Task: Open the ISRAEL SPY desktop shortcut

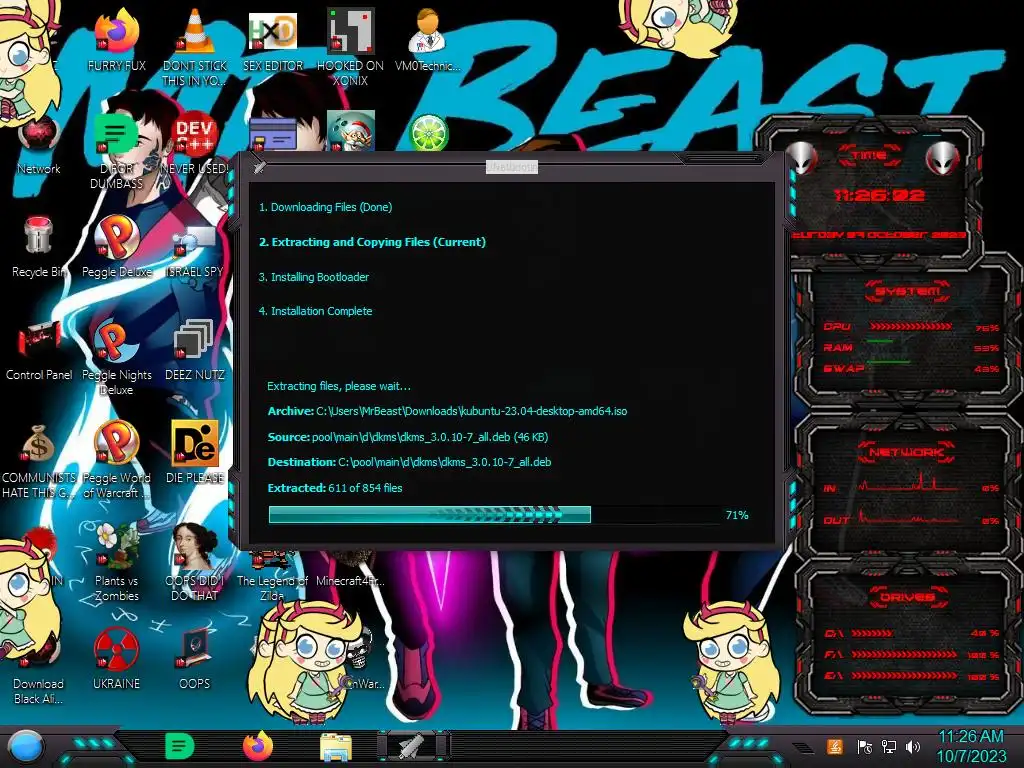Action: point(195,251)
